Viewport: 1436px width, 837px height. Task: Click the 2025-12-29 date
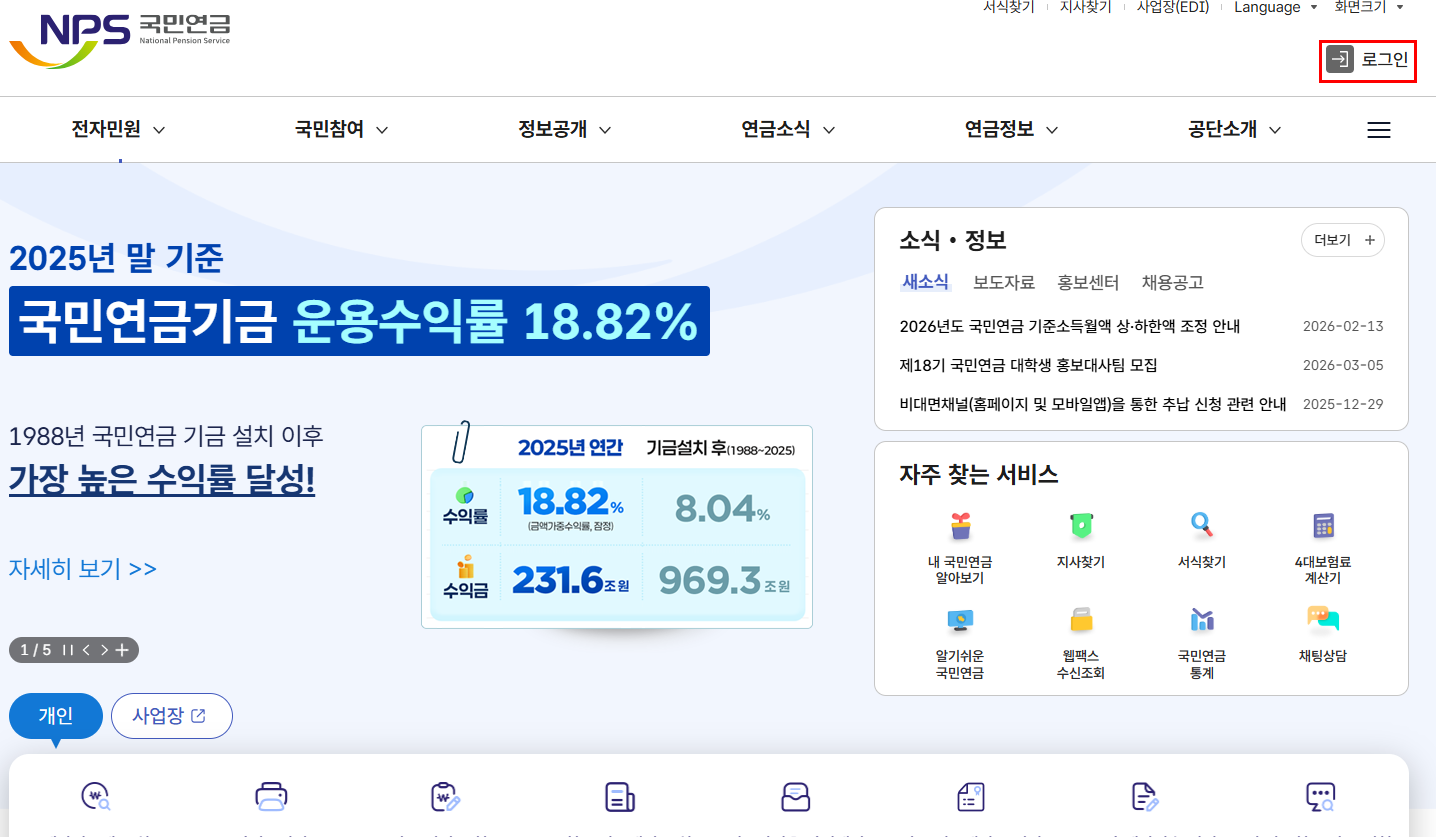coord(1343,404)
